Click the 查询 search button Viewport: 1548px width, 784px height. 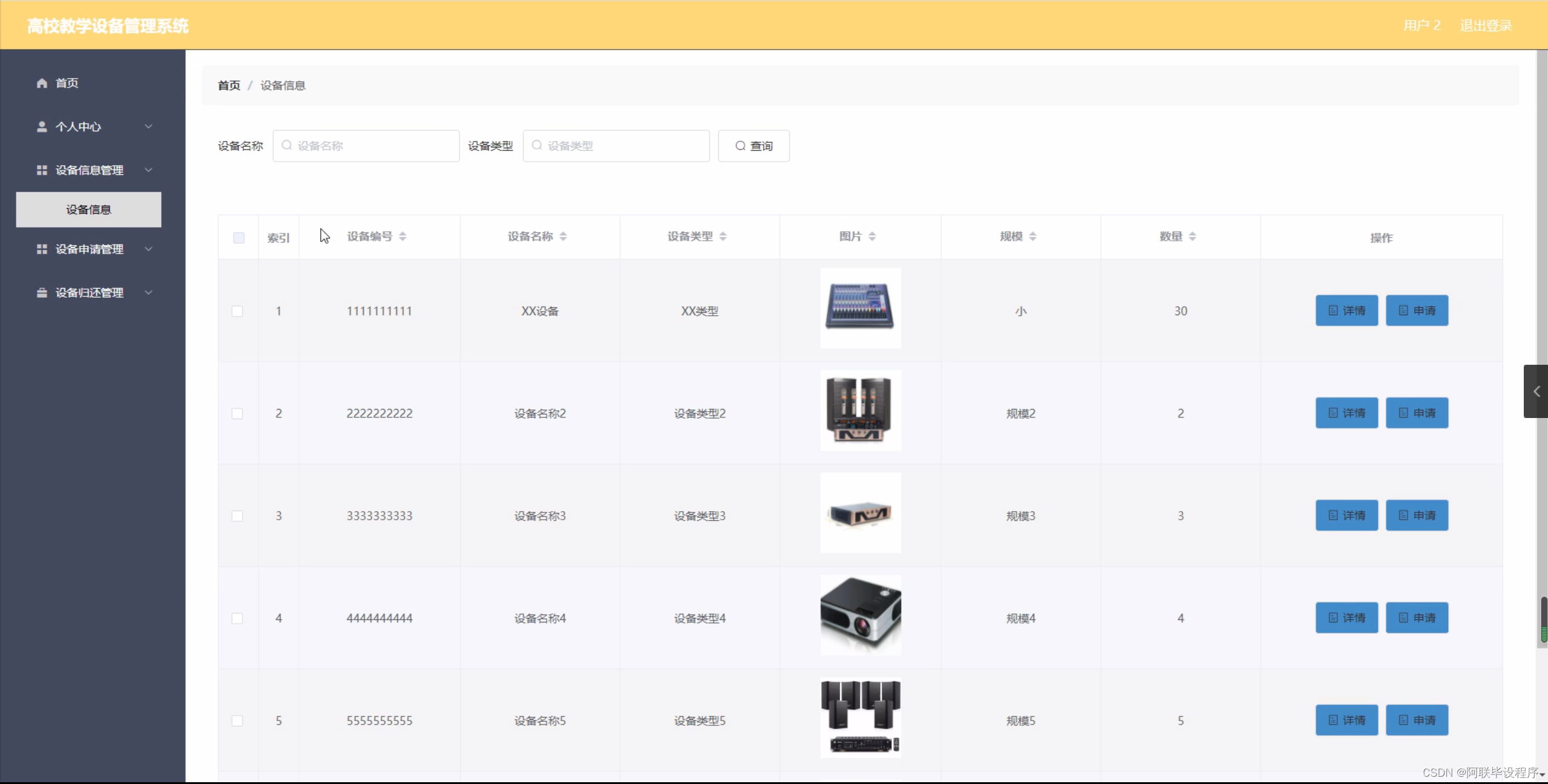(753, 146)
